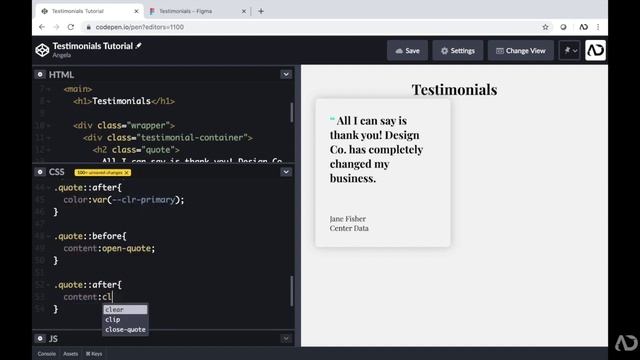Open the Assets panel
Image resolution: width=640 pixels, height=360 pixels.
71,354
